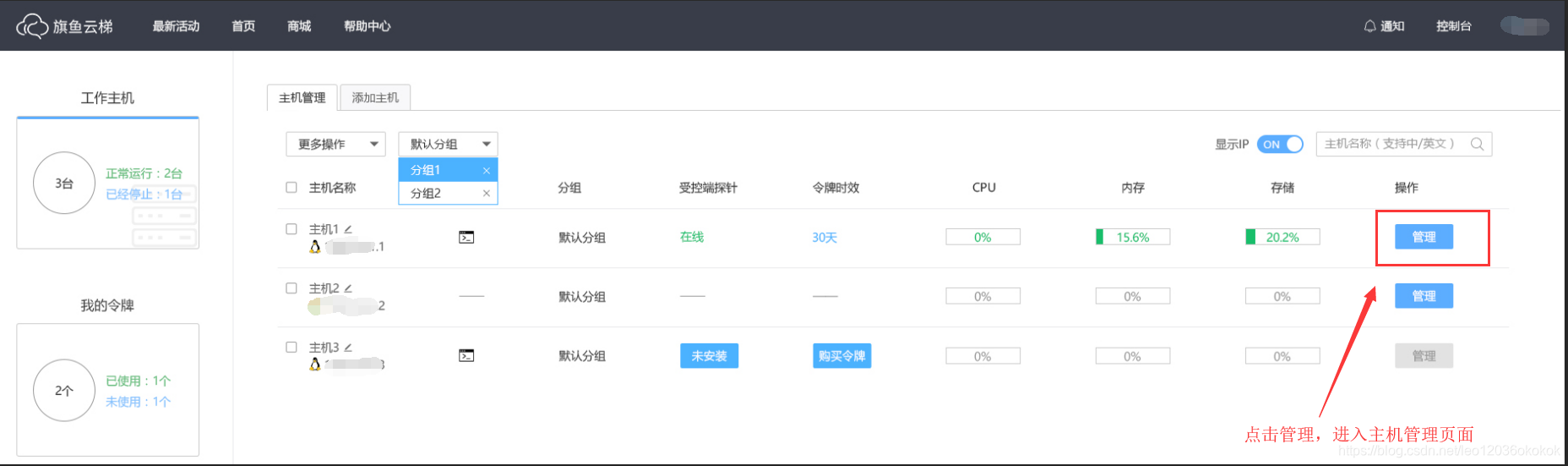Click the 购买令牌 button
The image size is (1568, 466).
pyautogui.click(x=841, y=356)
